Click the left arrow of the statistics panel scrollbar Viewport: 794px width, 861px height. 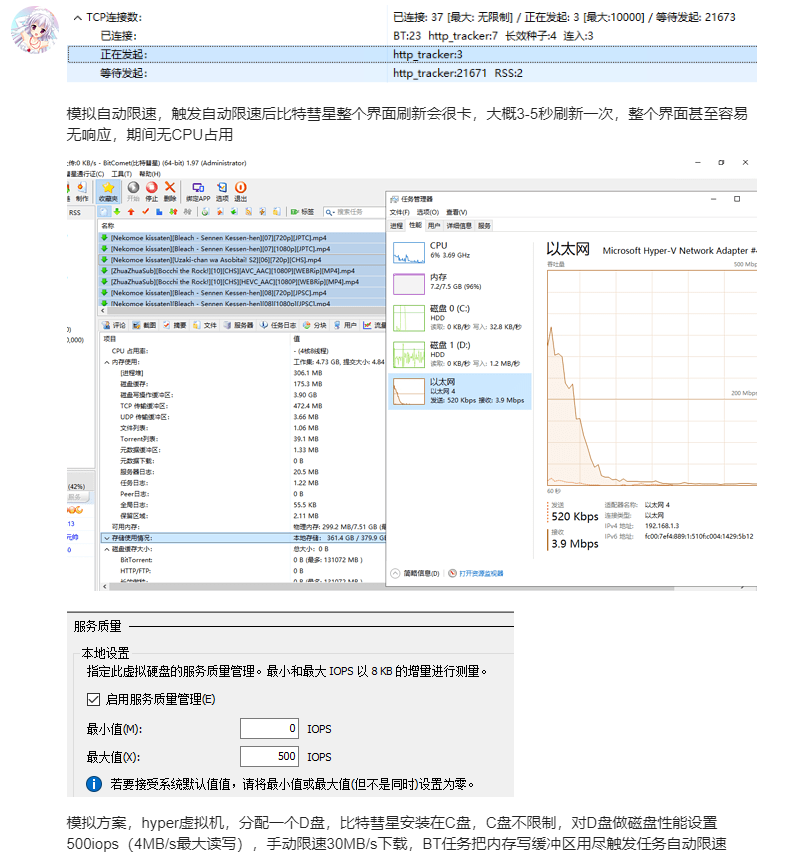click(x=105, y=587)
